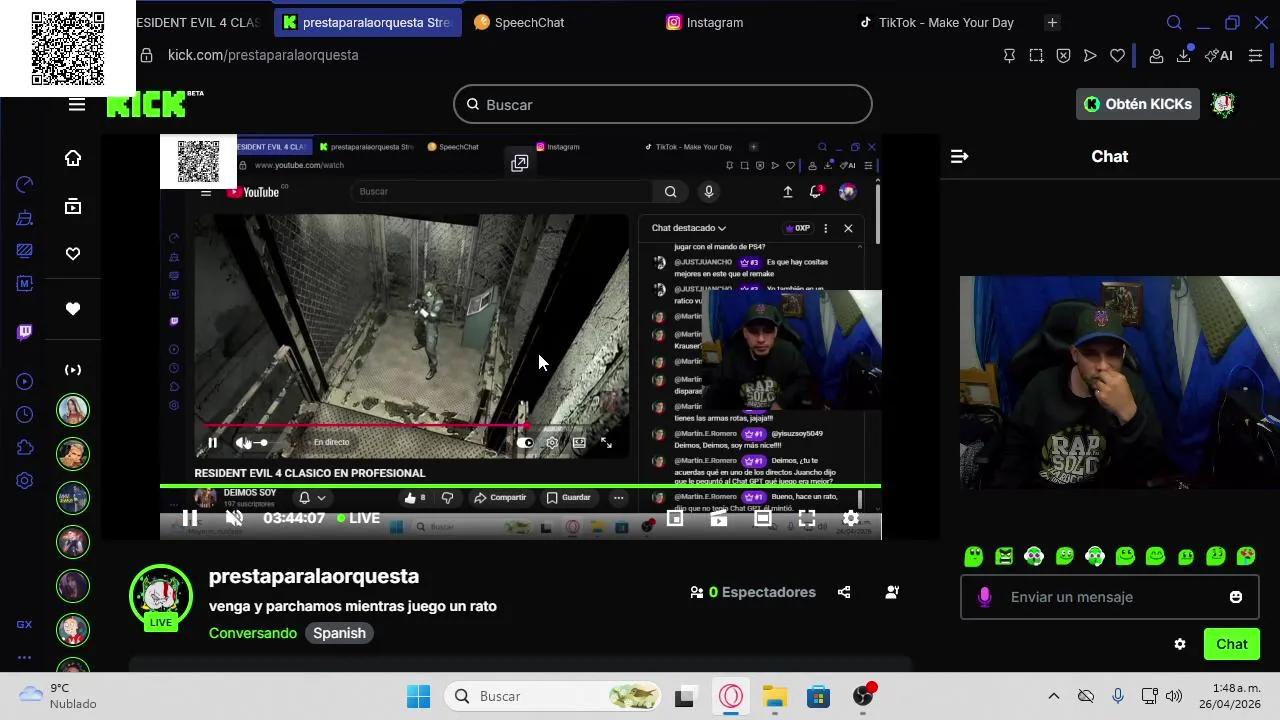This screenshot has width=1280, height=720.
Task: Click the Obtén KICKs button
Action: coord(1138,104)
